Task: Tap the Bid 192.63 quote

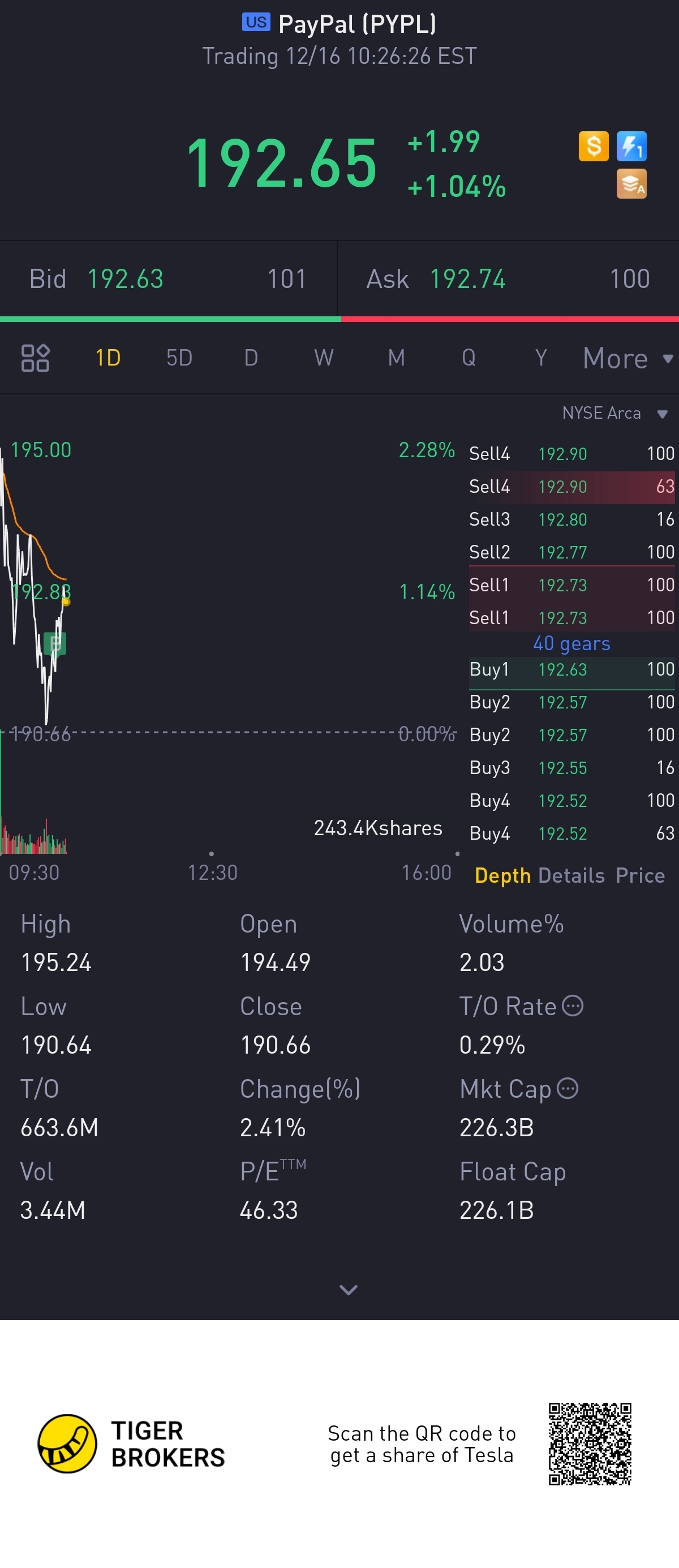Action: [x=168, y=279]
